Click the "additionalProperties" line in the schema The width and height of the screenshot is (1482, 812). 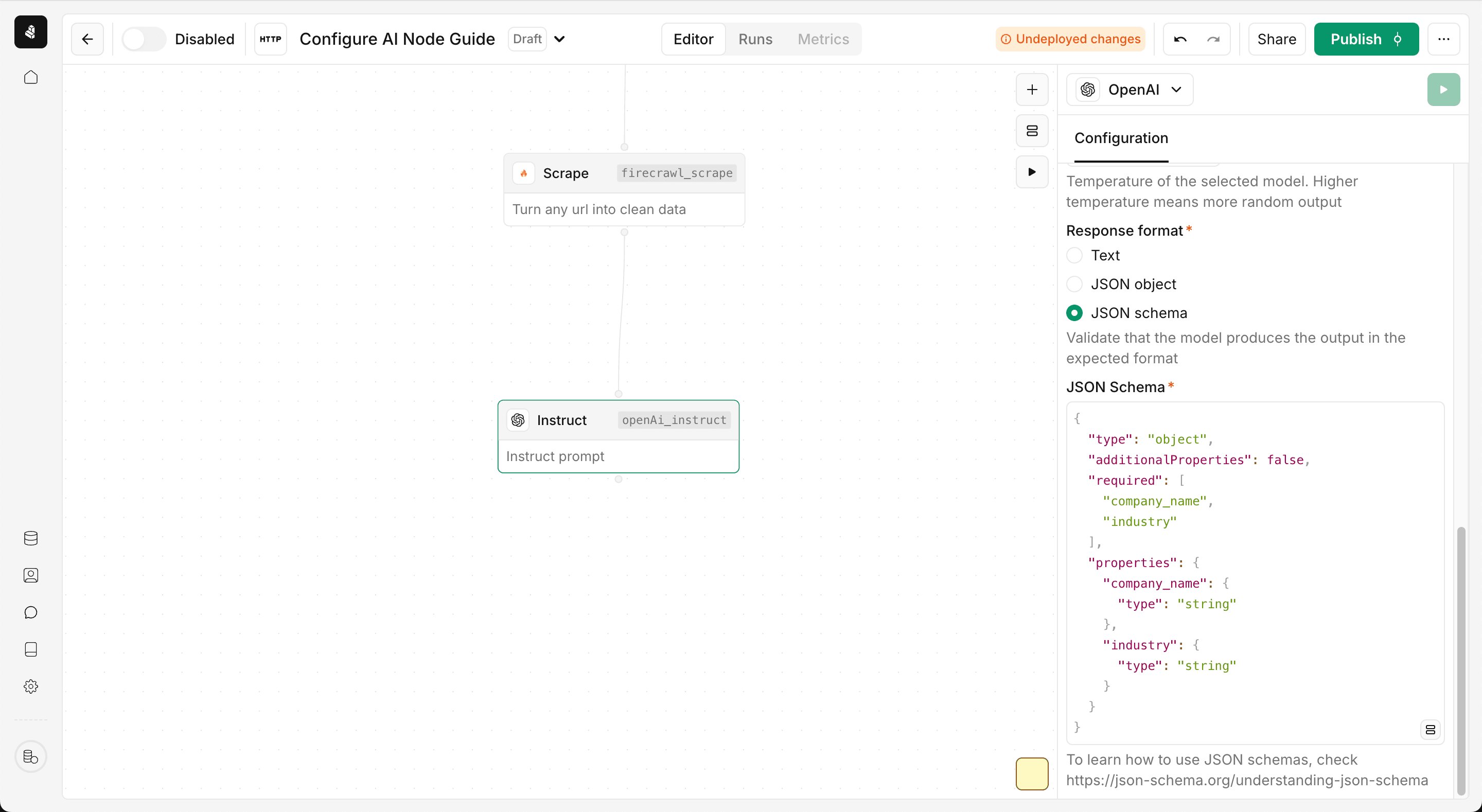tap(1199, 460)
